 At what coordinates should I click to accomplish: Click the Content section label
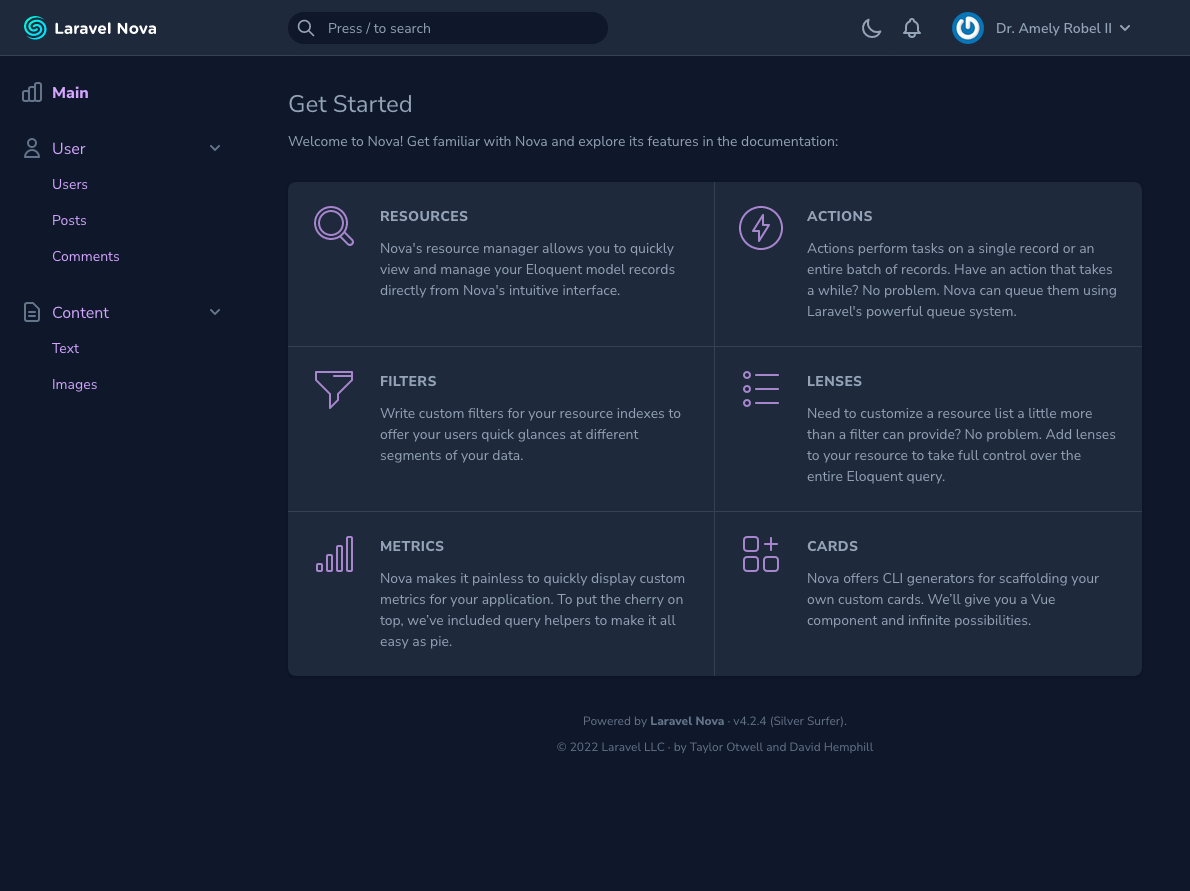[x=80, y=313]
